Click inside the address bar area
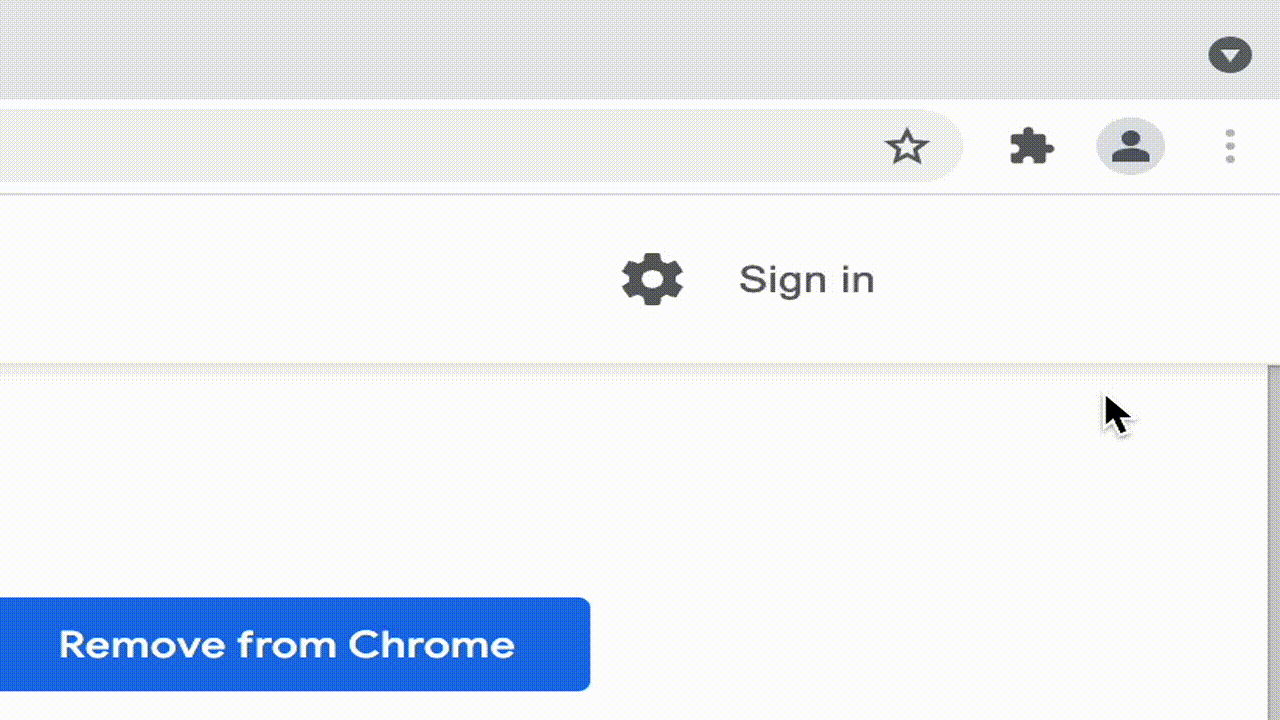 click(x=450, y=146)
